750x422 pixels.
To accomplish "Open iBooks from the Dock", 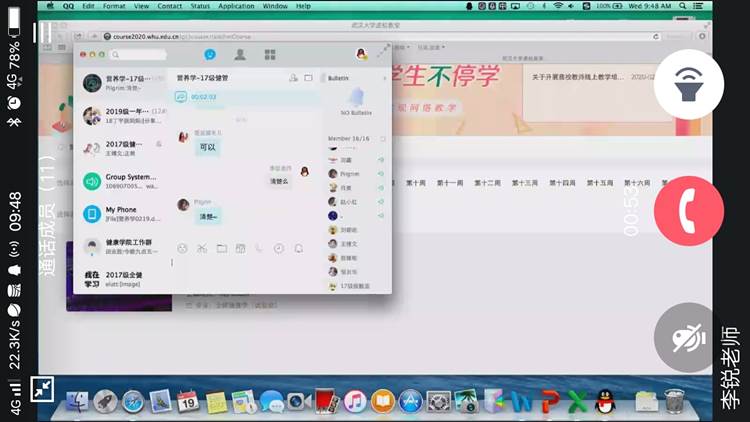I will 383,401.
